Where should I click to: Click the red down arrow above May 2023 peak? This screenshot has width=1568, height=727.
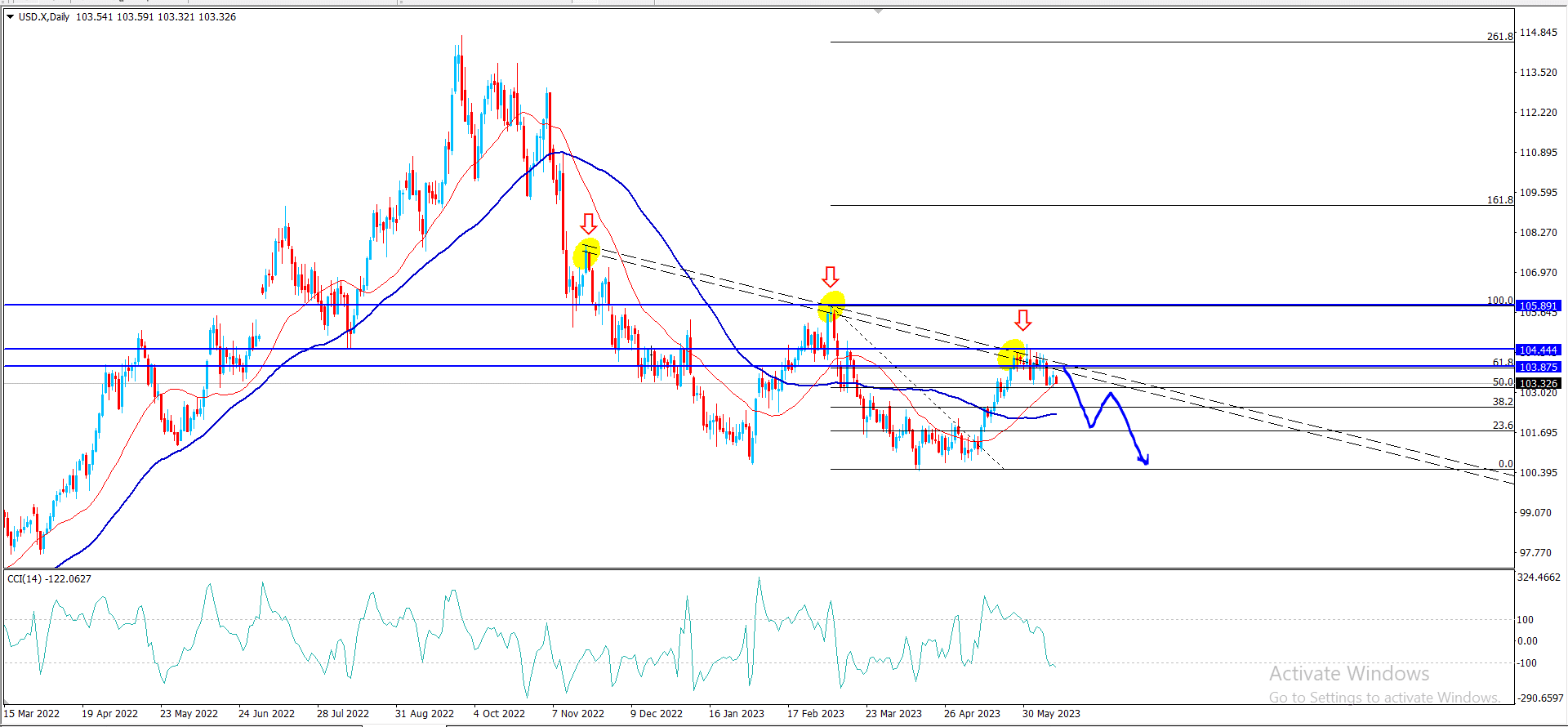point(1022,319)
